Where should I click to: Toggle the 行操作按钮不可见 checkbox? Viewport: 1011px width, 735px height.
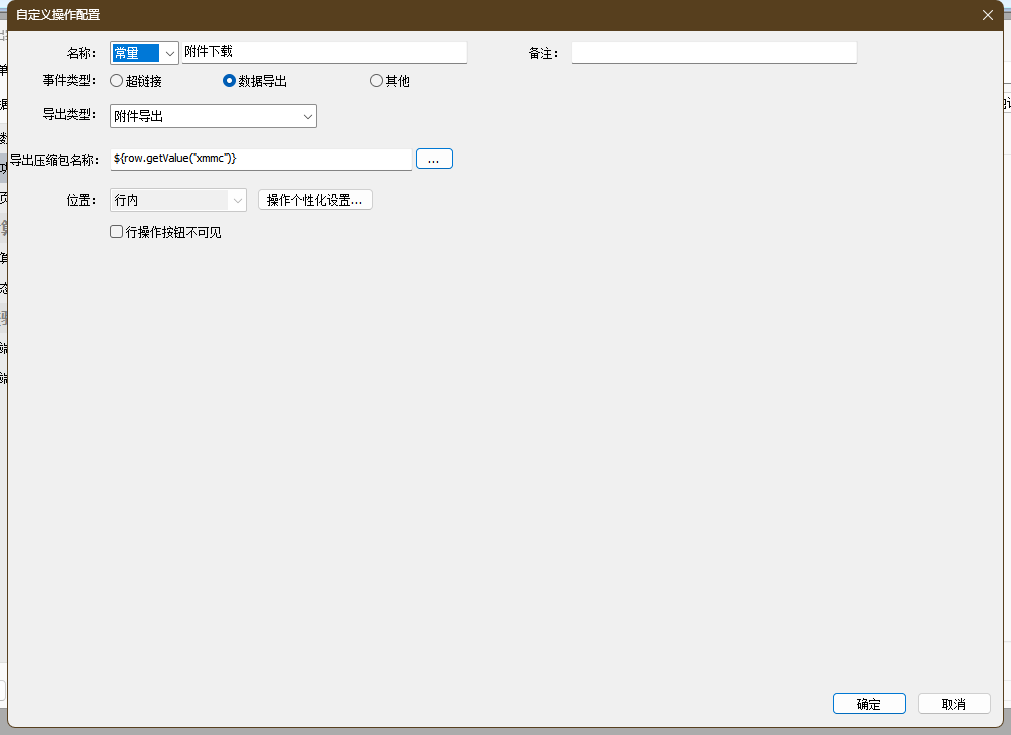click(117, 232)
